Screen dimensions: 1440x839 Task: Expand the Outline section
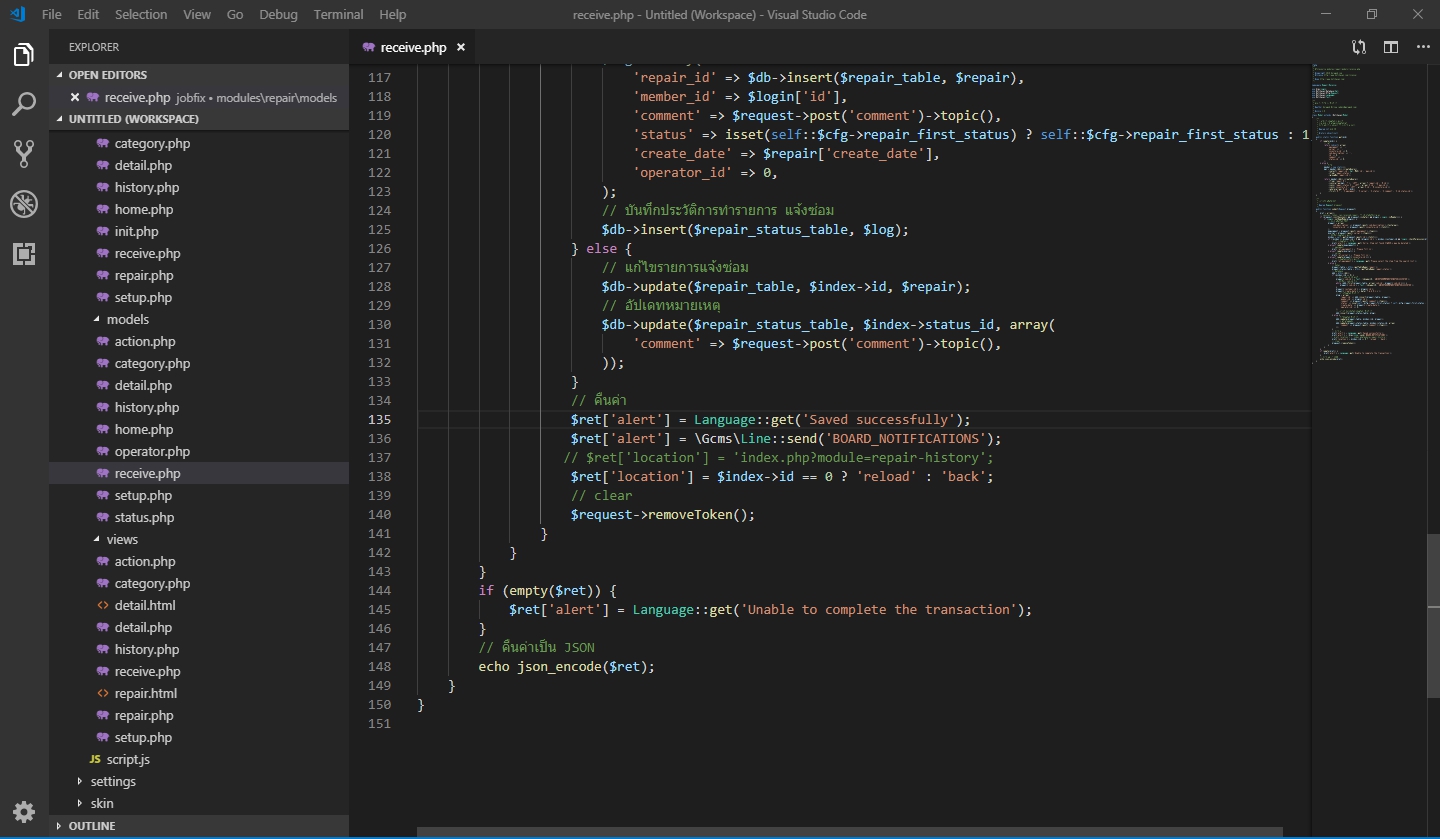(199, 826)
